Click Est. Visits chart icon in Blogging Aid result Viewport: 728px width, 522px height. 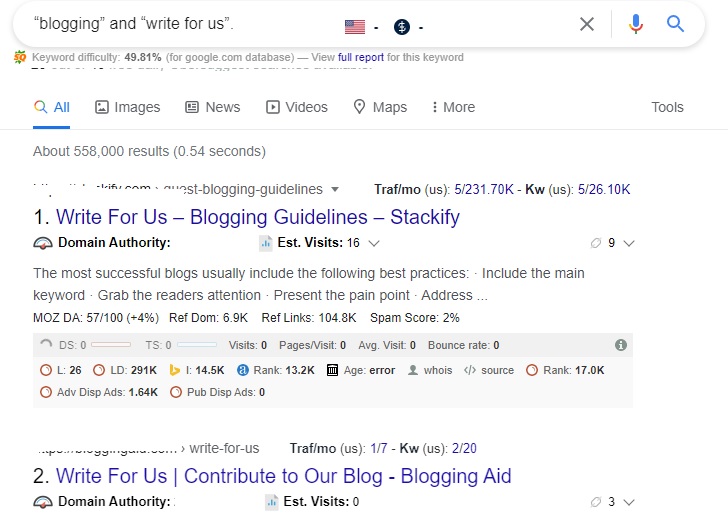click(x=272, y=502)
